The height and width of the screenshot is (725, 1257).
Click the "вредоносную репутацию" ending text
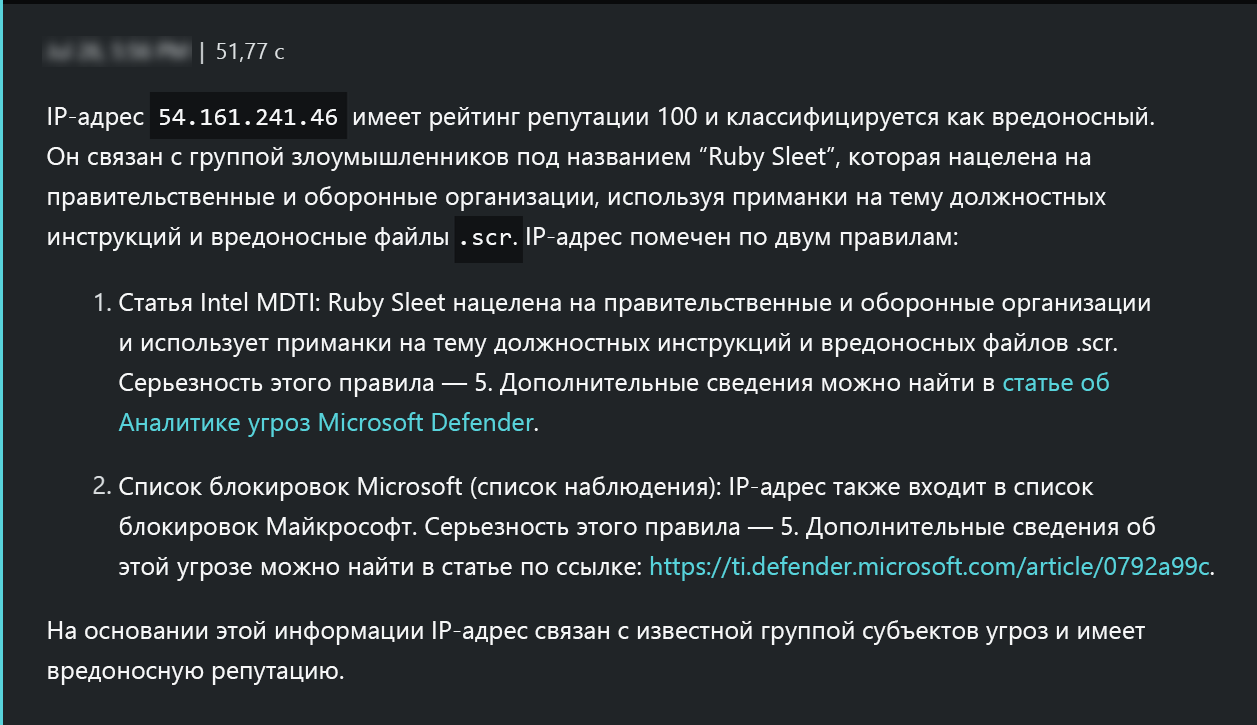click(195, 671)
